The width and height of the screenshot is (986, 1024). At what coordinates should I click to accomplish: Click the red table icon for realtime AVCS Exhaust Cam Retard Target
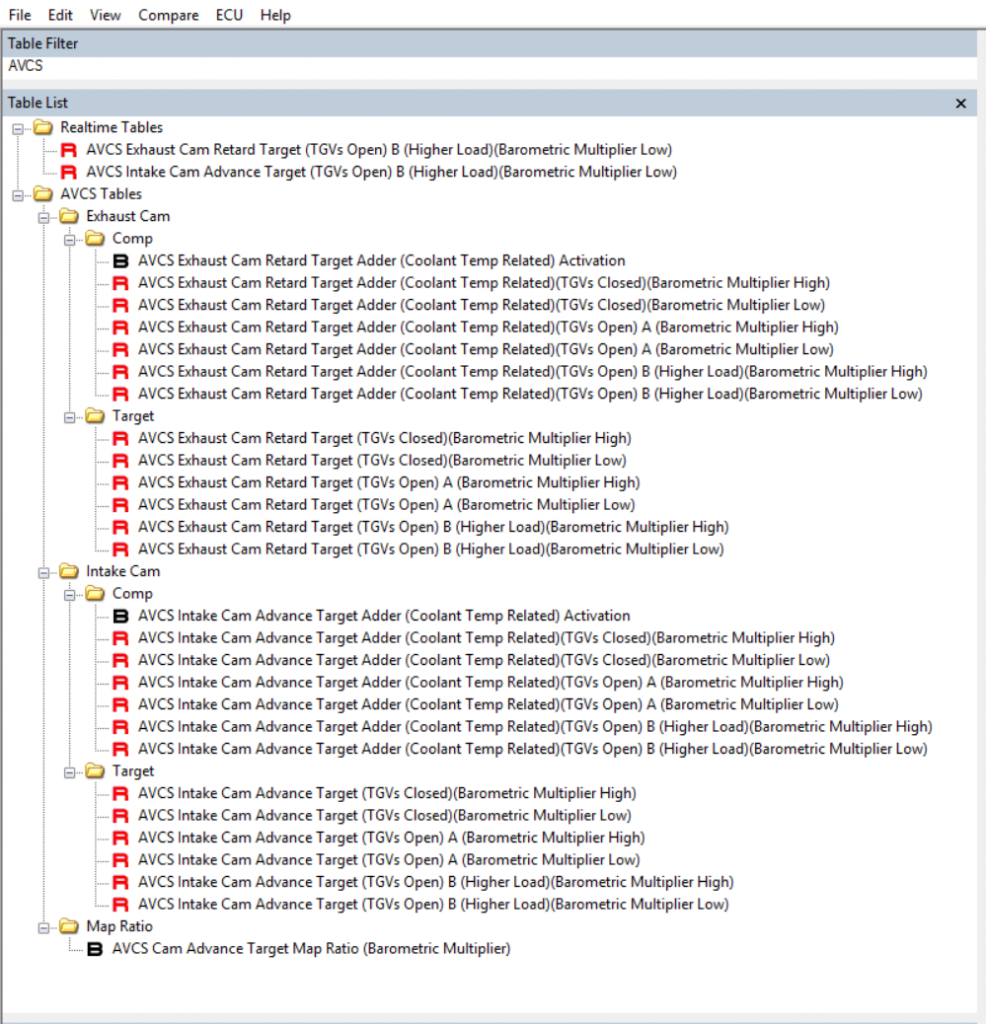click(x=69, y=150)
